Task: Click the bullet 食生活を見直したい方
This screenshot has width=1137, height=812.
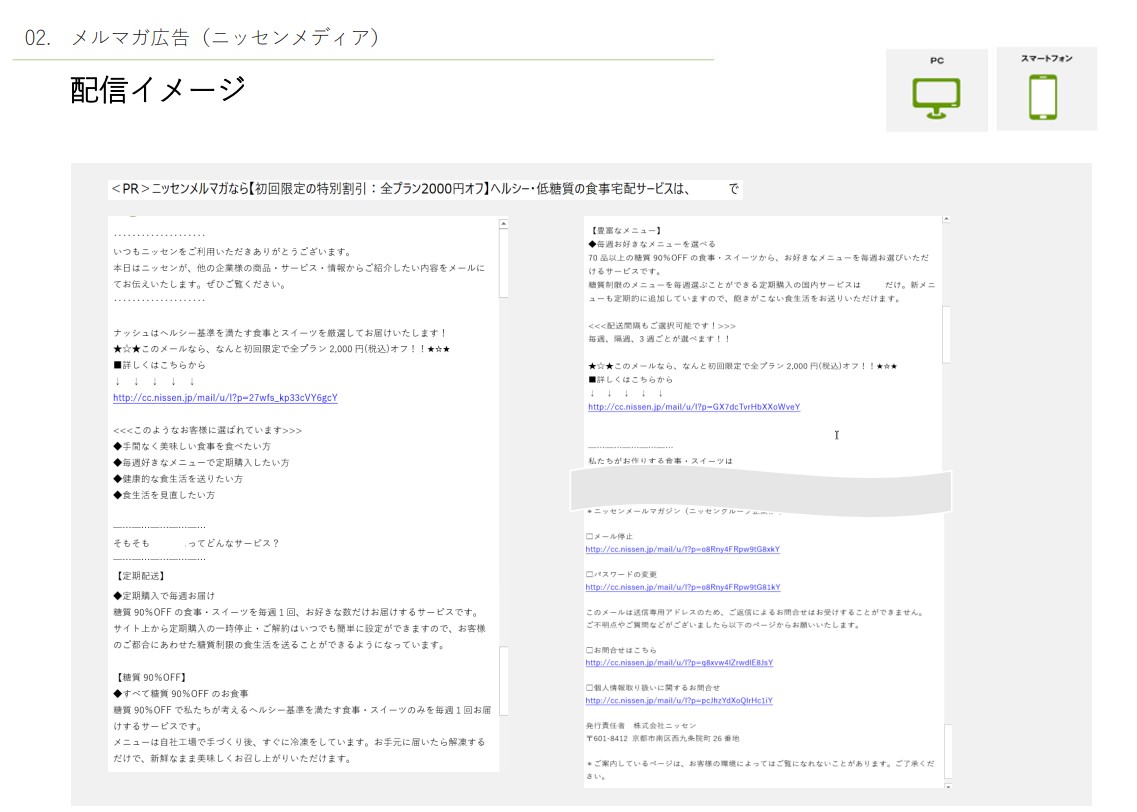Action: (x=165, y=494)
